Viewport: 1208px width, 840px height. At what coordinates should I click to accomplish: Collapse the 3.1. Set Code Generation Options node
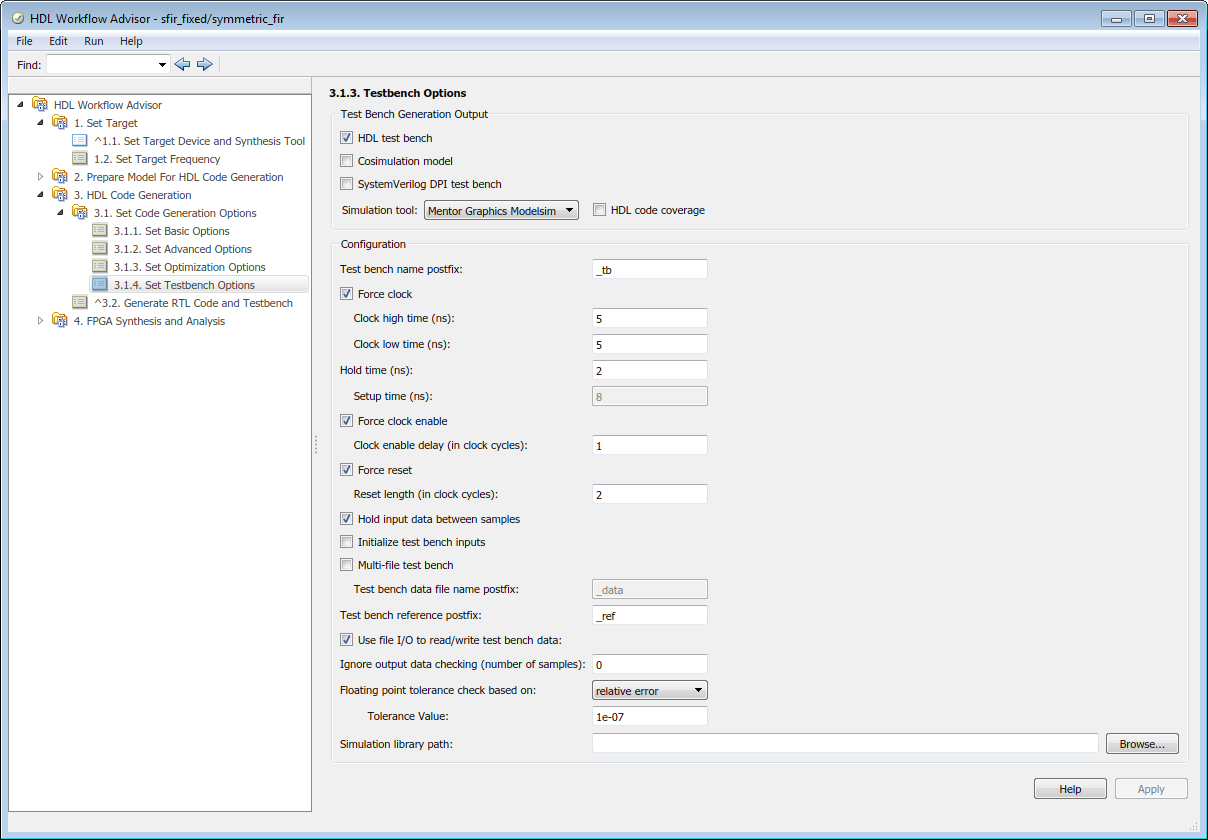pyautogui.click(x=61, y=212)
